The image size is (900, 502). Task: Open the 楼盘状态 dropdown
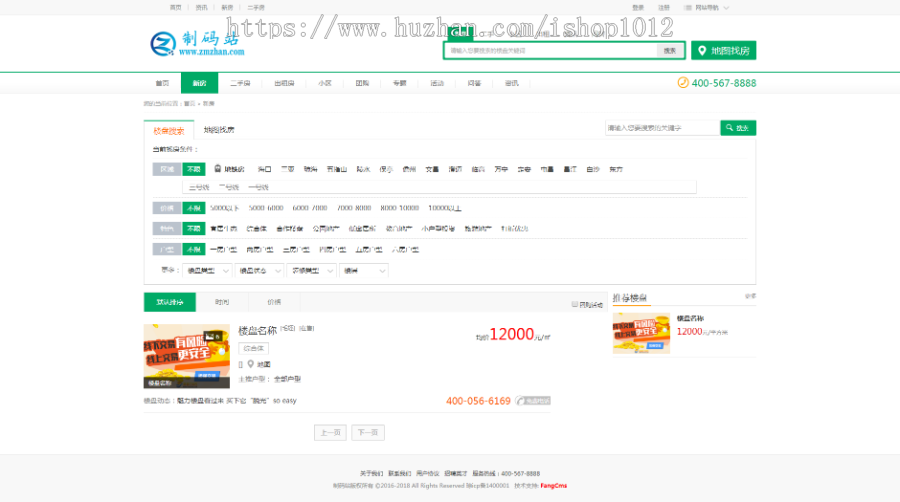[x=259, y=271]
